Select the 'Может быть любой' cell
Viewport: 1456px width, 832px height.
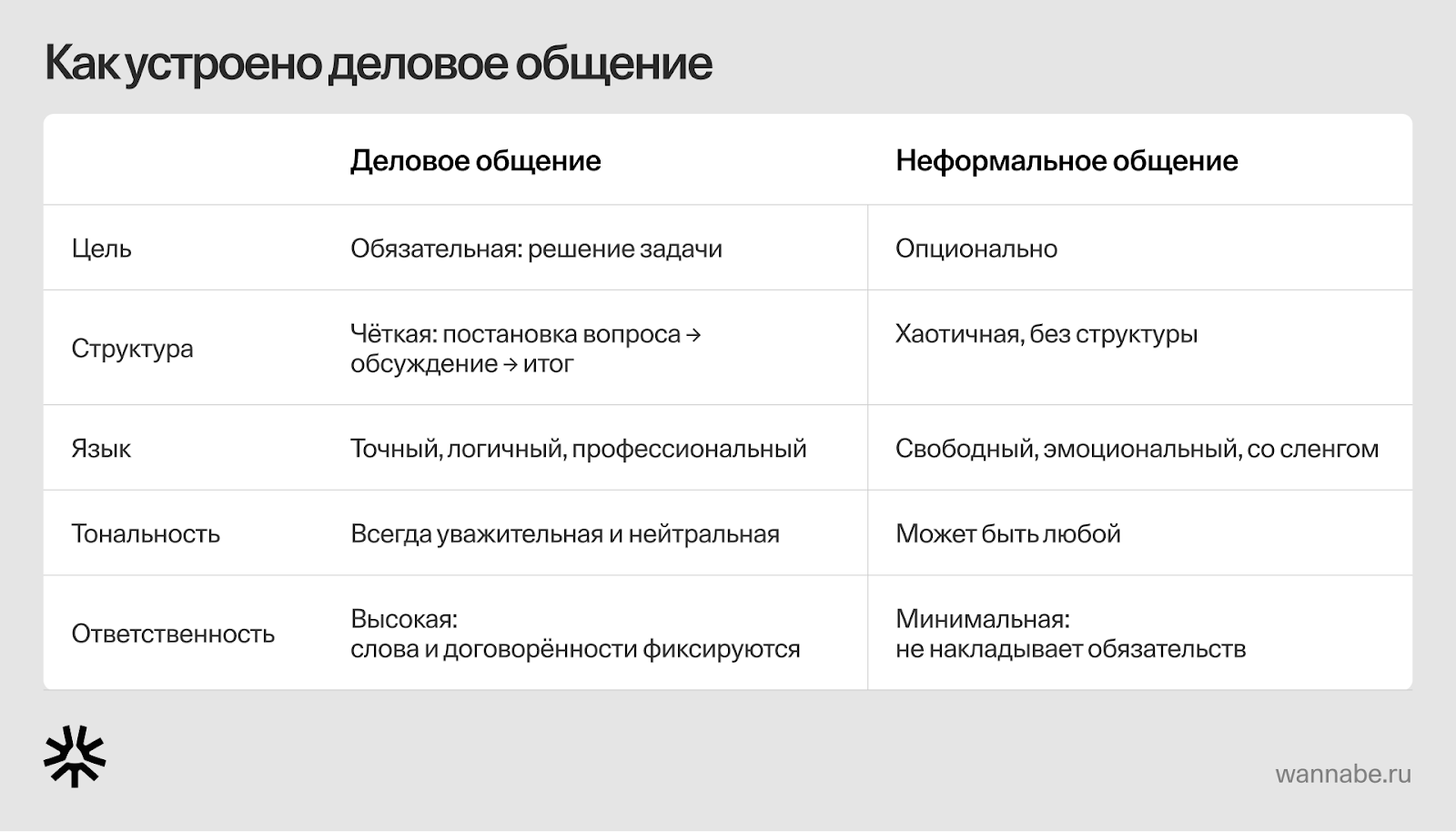tap(1008, 533)
